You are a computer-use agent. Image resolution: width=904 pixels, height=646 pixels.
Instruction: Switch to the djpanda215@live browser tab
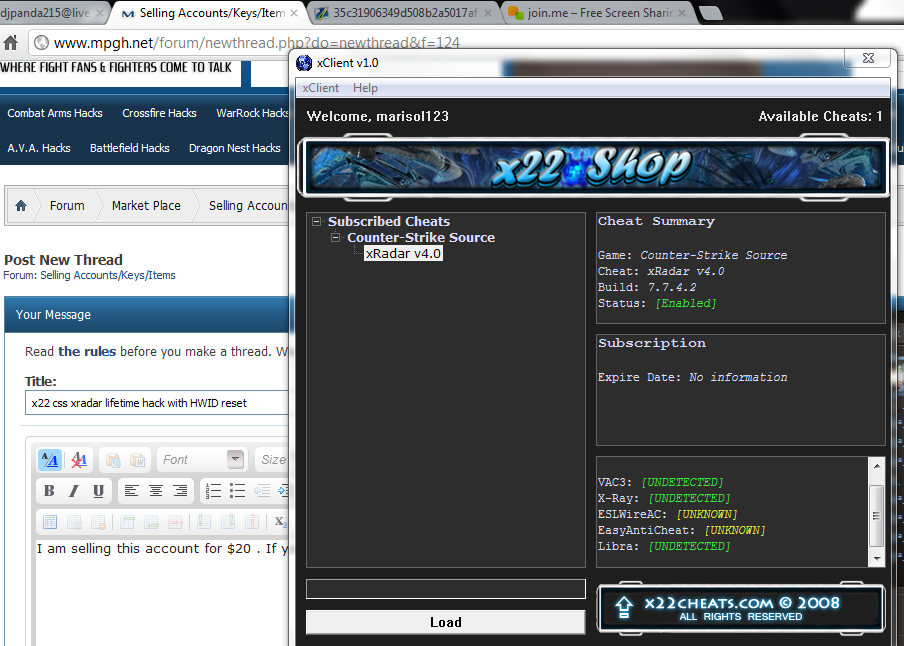[50, 13]
